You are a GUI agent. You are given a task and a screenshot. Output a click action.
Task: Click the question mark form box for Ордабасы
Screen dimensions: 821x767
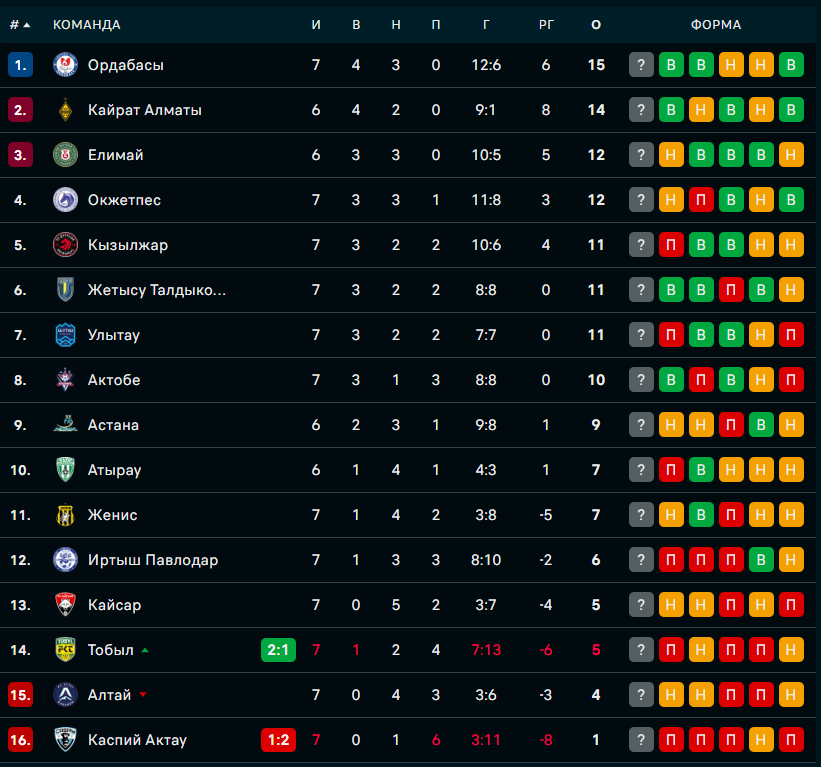click(641, 65)
